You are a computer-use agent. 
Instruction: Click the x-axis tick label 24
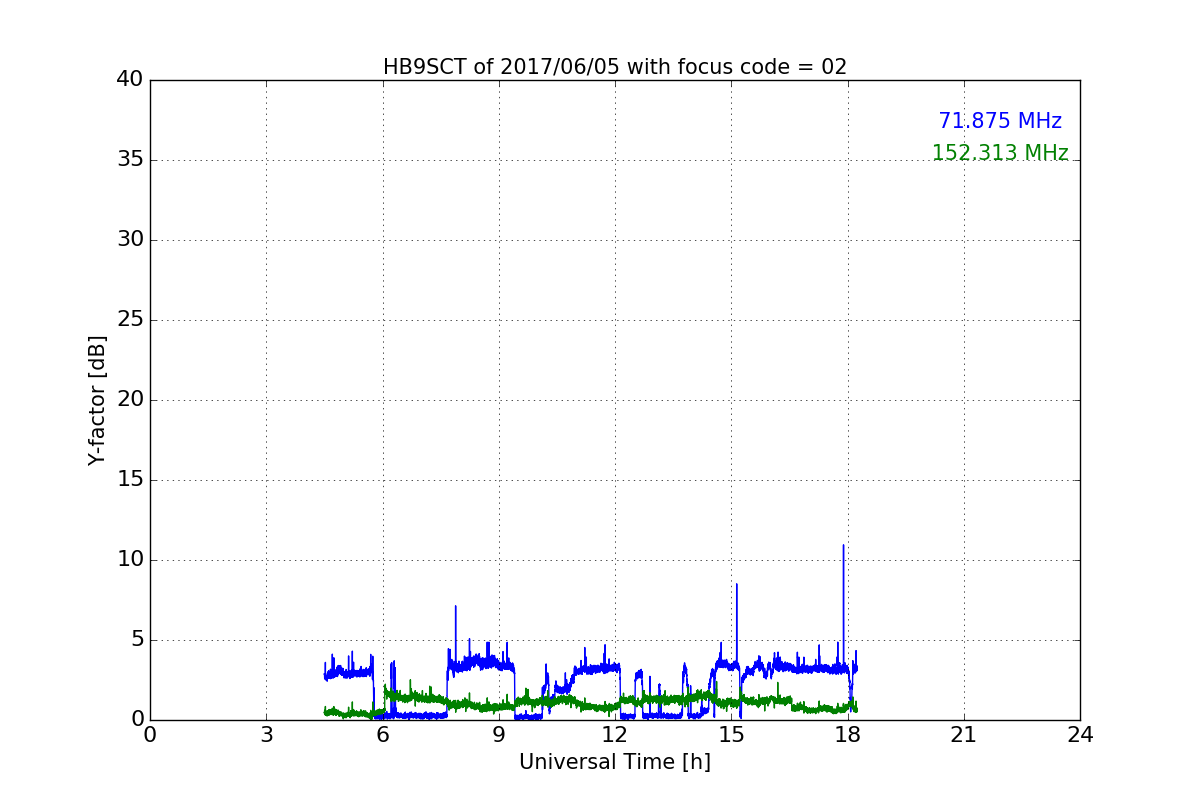1080,735
